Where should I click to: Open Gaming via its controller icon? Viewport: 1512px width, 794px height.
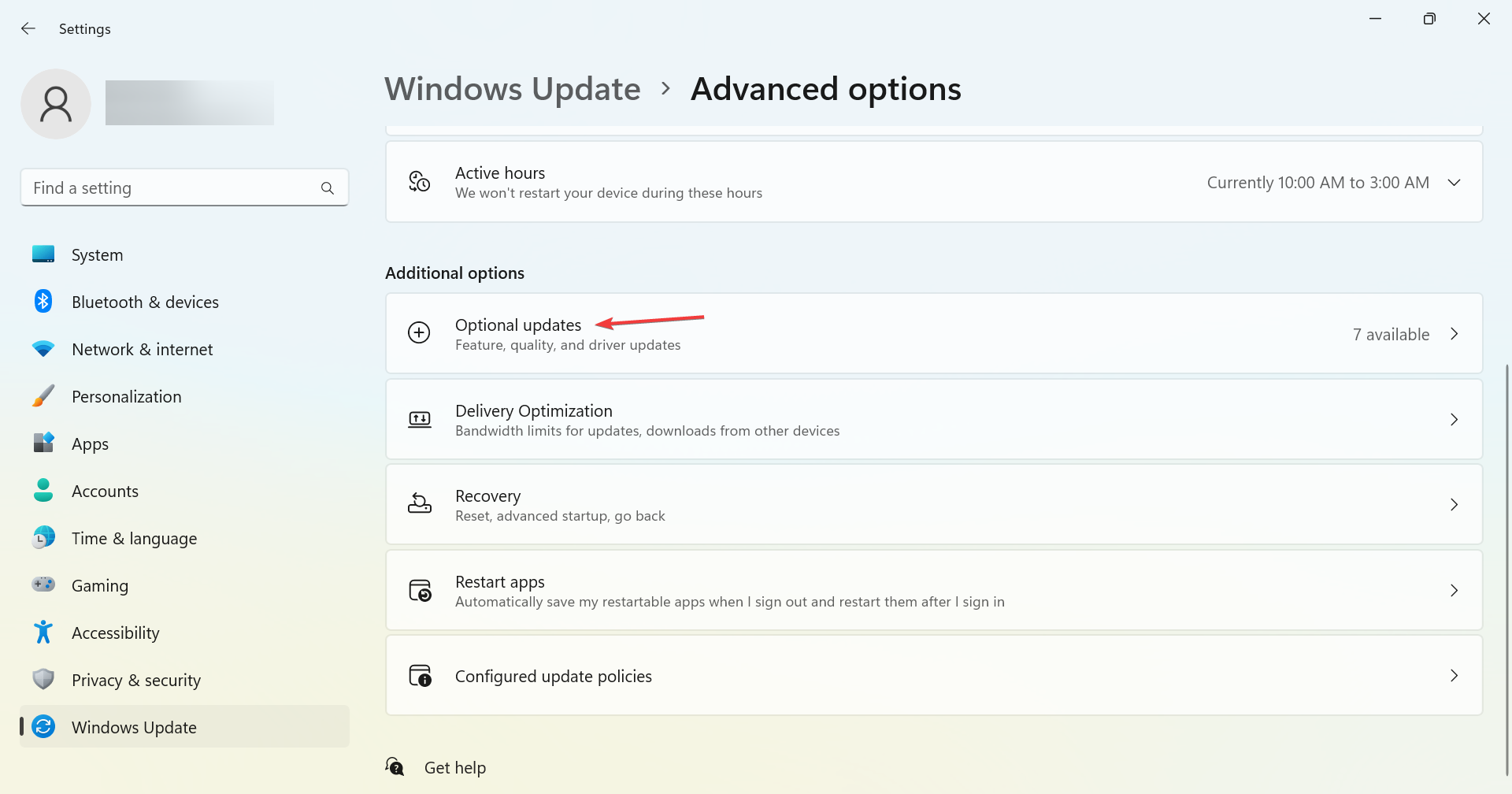pos(43,584)
